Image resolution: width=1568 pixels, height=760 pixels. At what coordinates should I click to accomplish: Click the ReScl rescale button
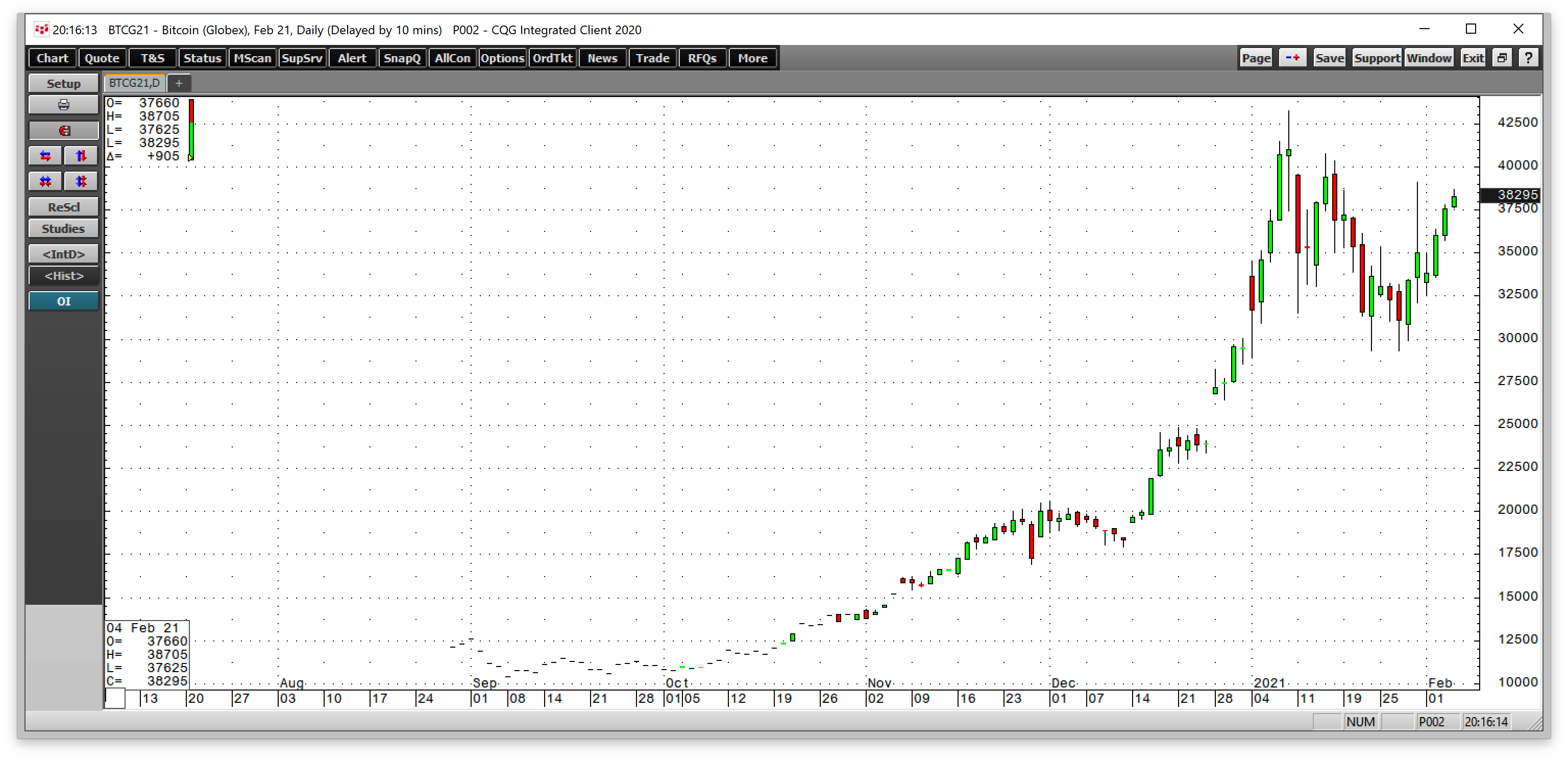[x=63, y=207]
